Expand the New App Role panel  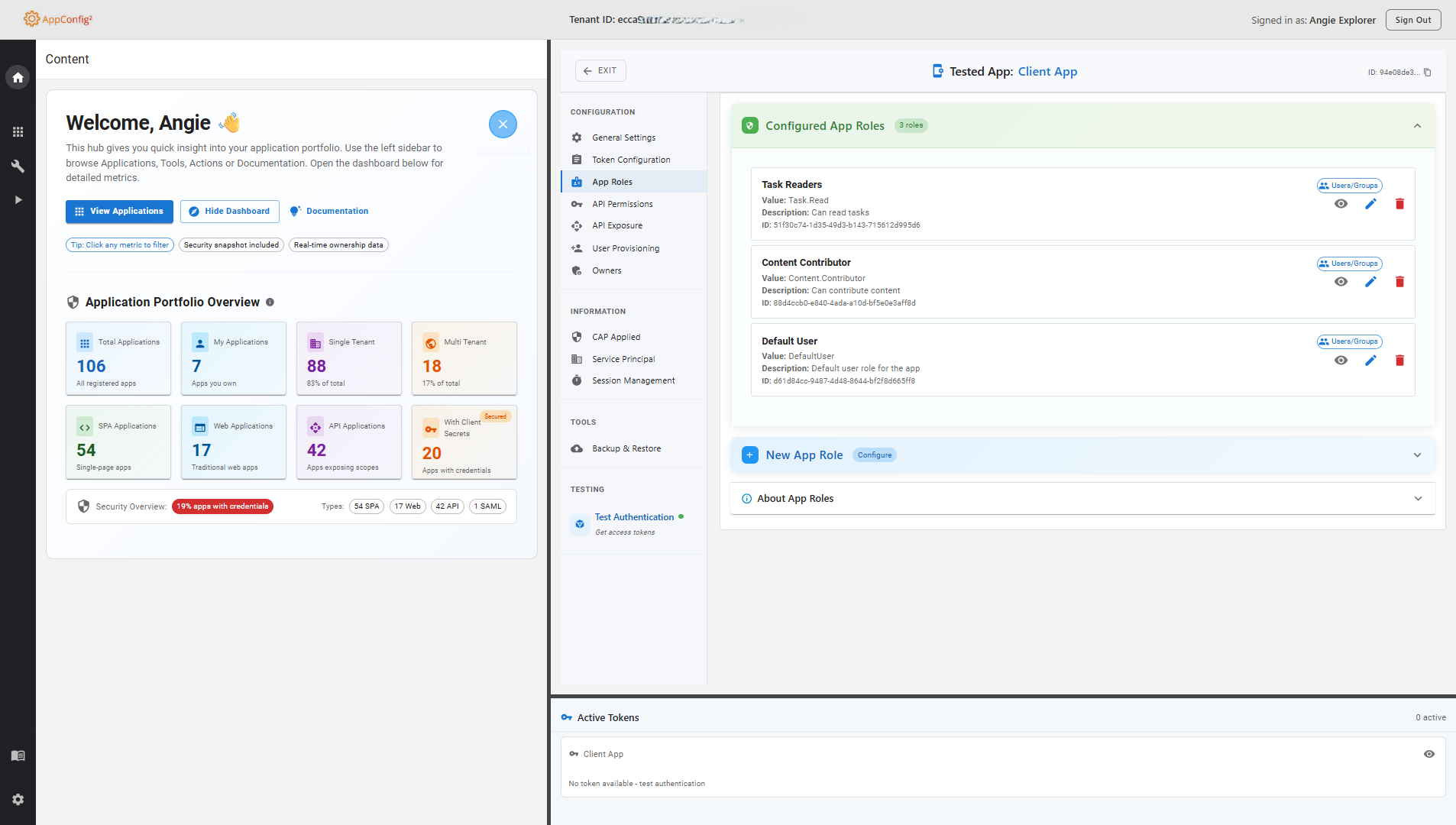click(x=1417, y=455)
